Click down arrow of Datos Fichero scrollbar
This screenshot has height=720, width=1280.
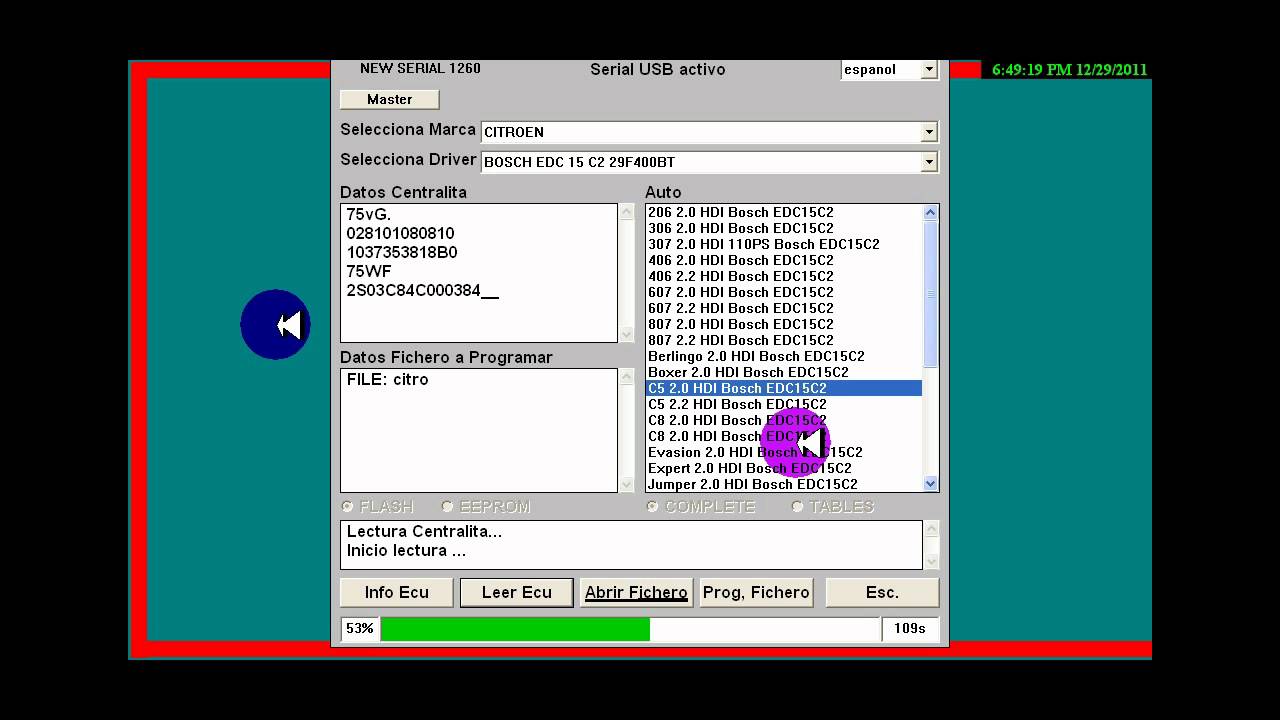pyautogui.click(x=627, y=485)
